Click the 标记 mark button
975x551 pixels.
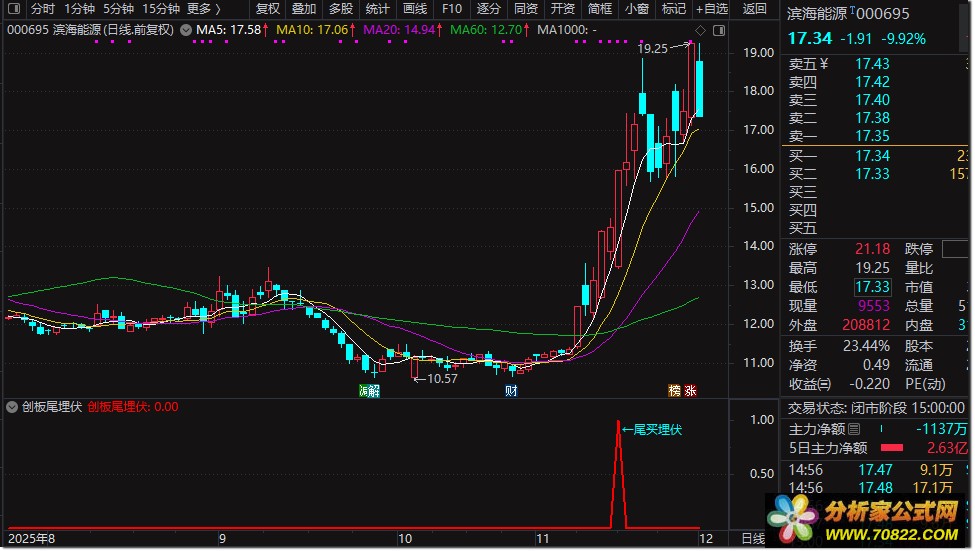coord(673,9)
